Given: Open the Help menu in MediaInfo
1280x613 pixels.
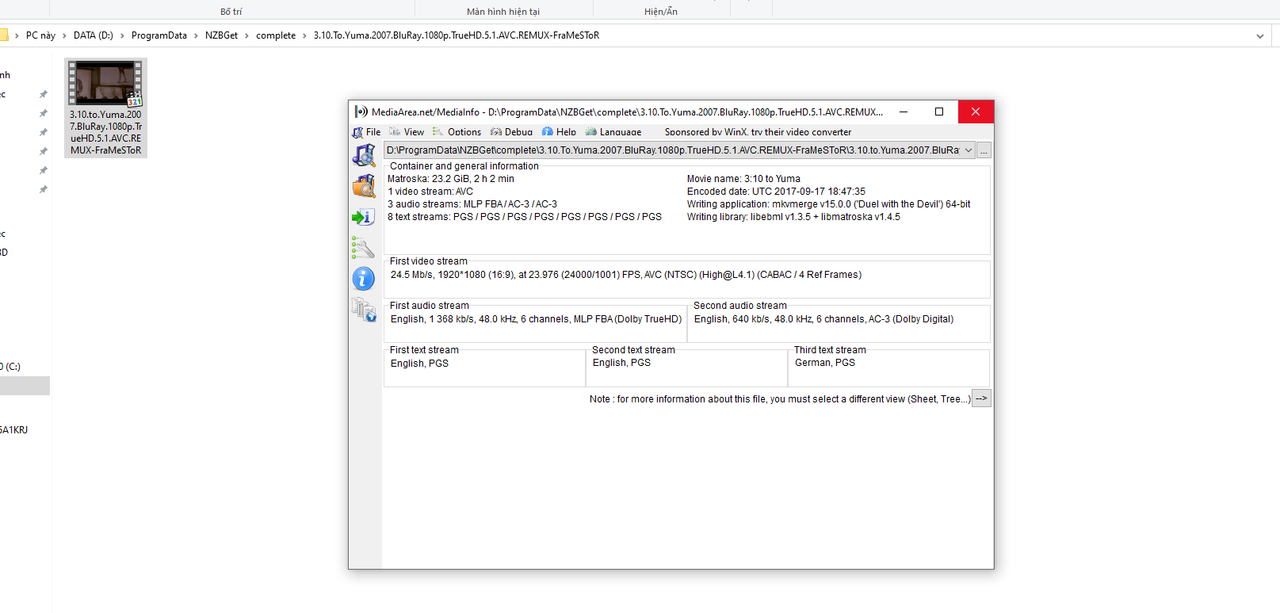Looking at the screenshot, I should coord(559,132).
